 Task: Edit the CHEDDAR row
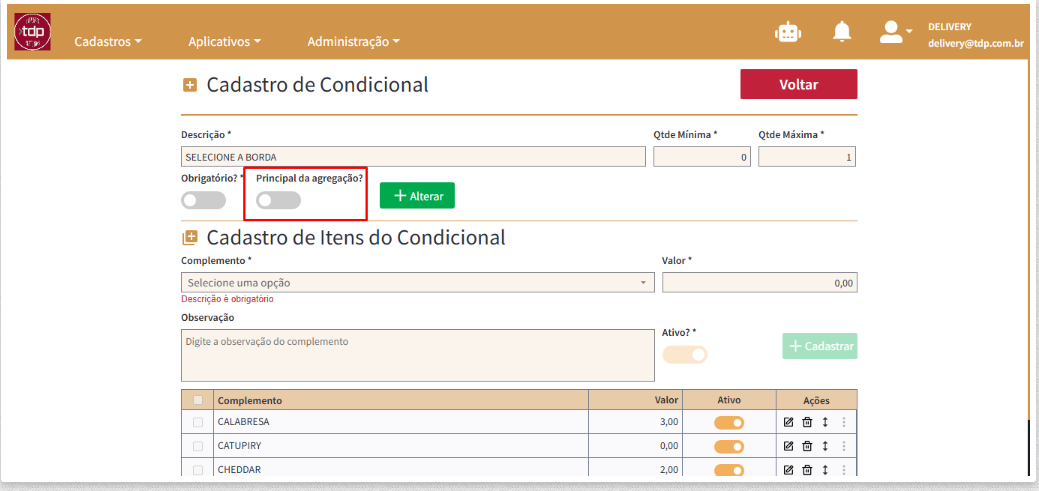789,470
